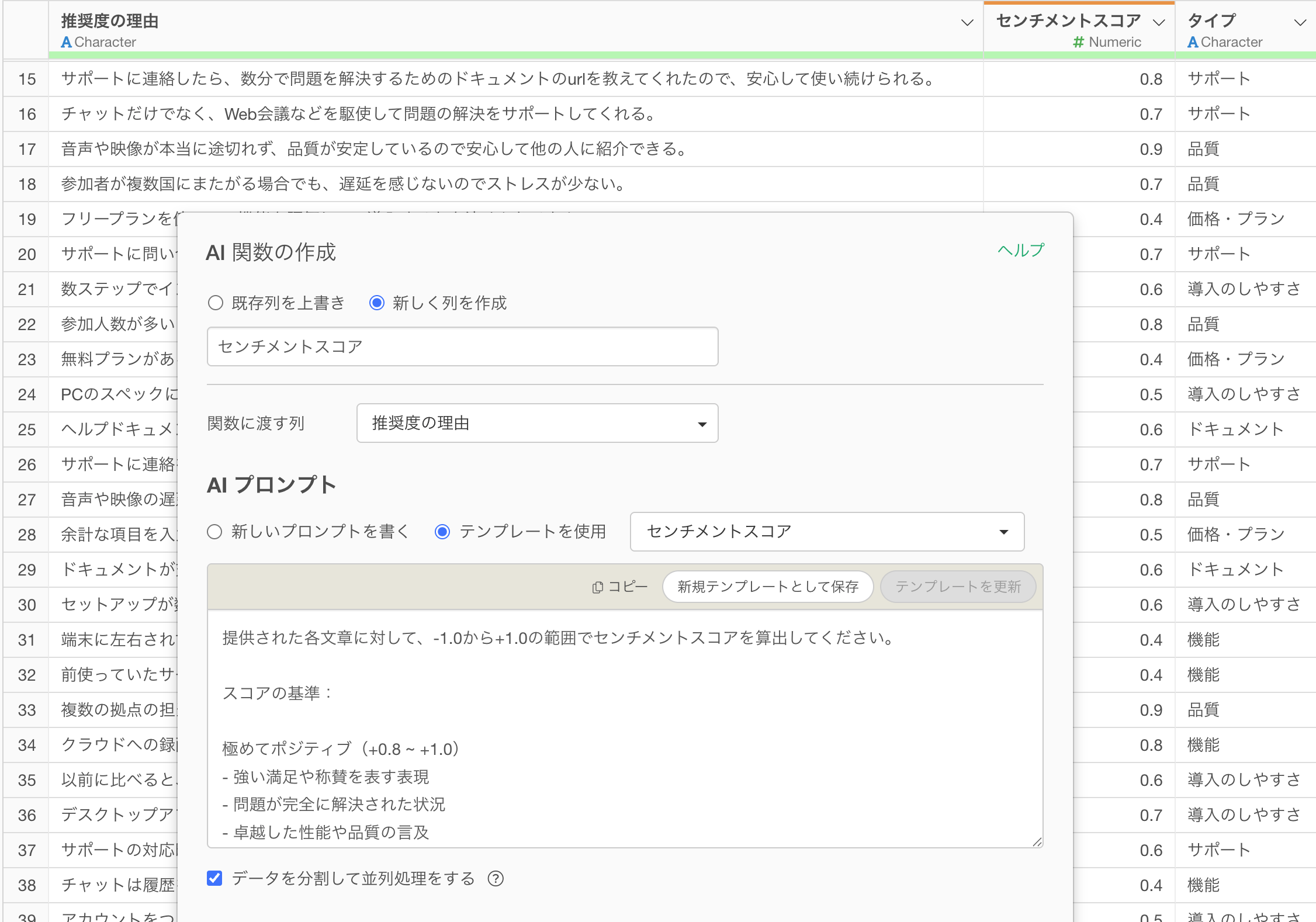Click the help question-mark icon beside parallel processing
The image size is (1316, 922).
tap(496, 879)
